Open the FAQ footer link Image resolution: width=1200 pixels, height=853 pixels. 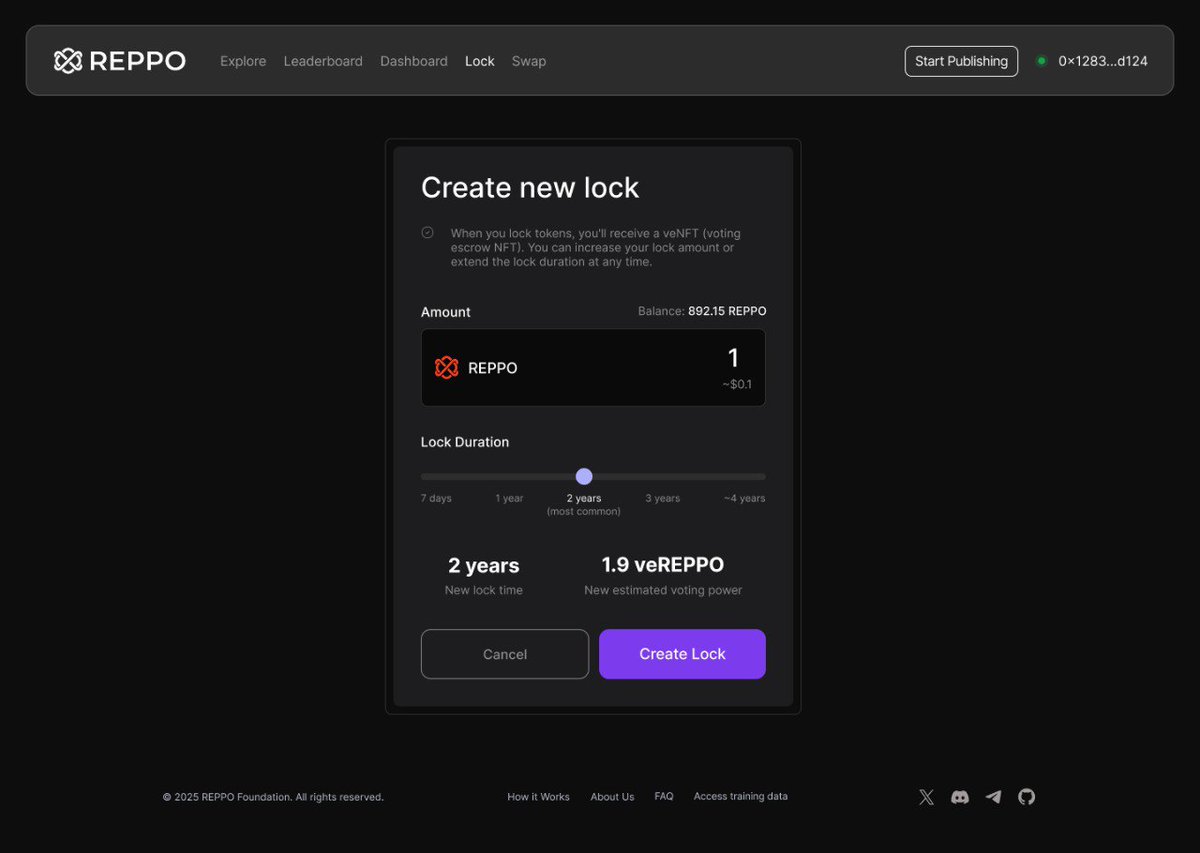click(664, 797)
